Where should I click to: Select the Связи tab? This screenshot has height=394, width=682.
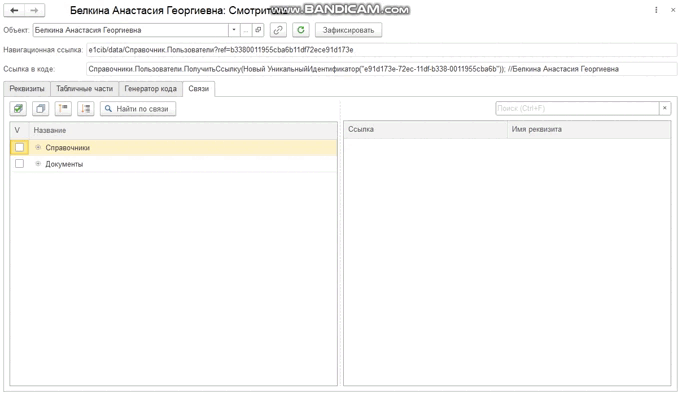(x=199, y=89)
